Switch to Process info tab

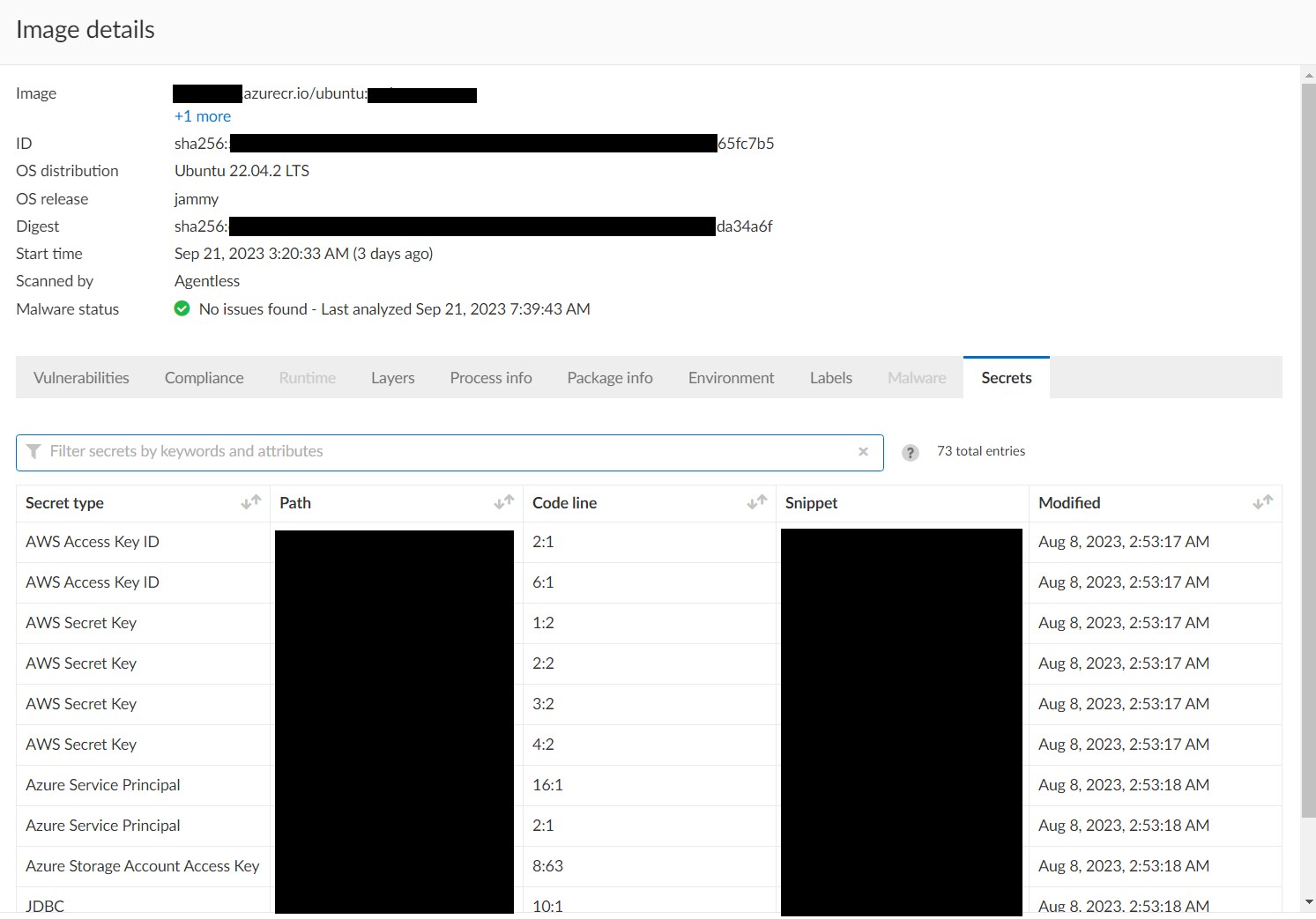(x=491, y=378)
